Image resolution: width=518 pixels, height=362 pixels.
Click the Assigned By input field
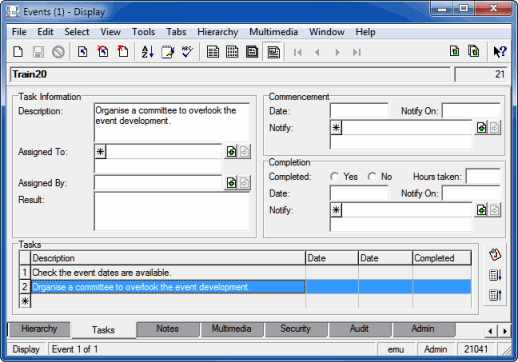click(x=158, y=183)
